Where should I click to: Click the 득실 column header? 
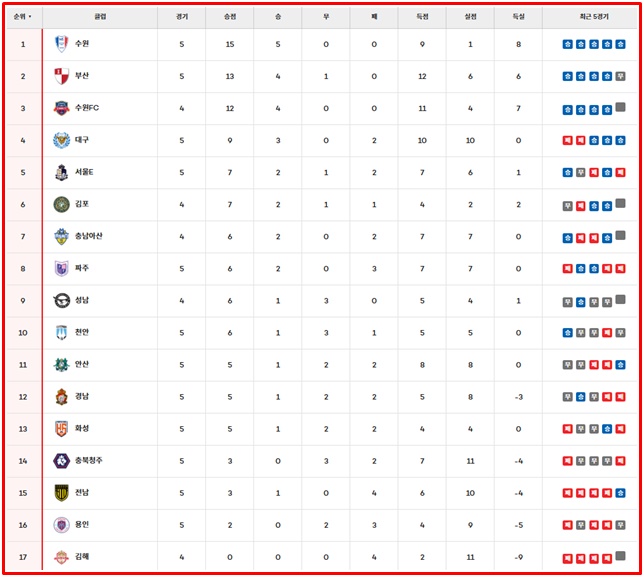coord(518,17)
